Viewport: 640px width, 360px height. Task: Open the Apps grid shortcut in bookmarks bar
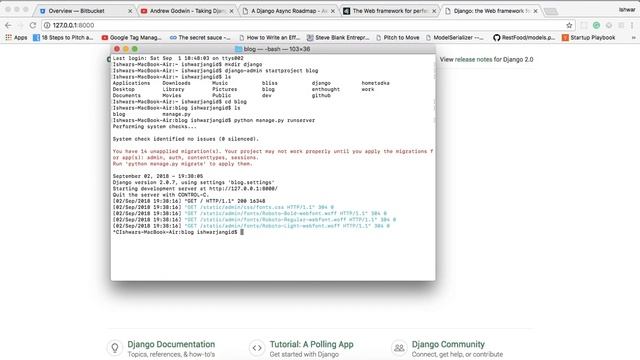[x=16, y=38]
